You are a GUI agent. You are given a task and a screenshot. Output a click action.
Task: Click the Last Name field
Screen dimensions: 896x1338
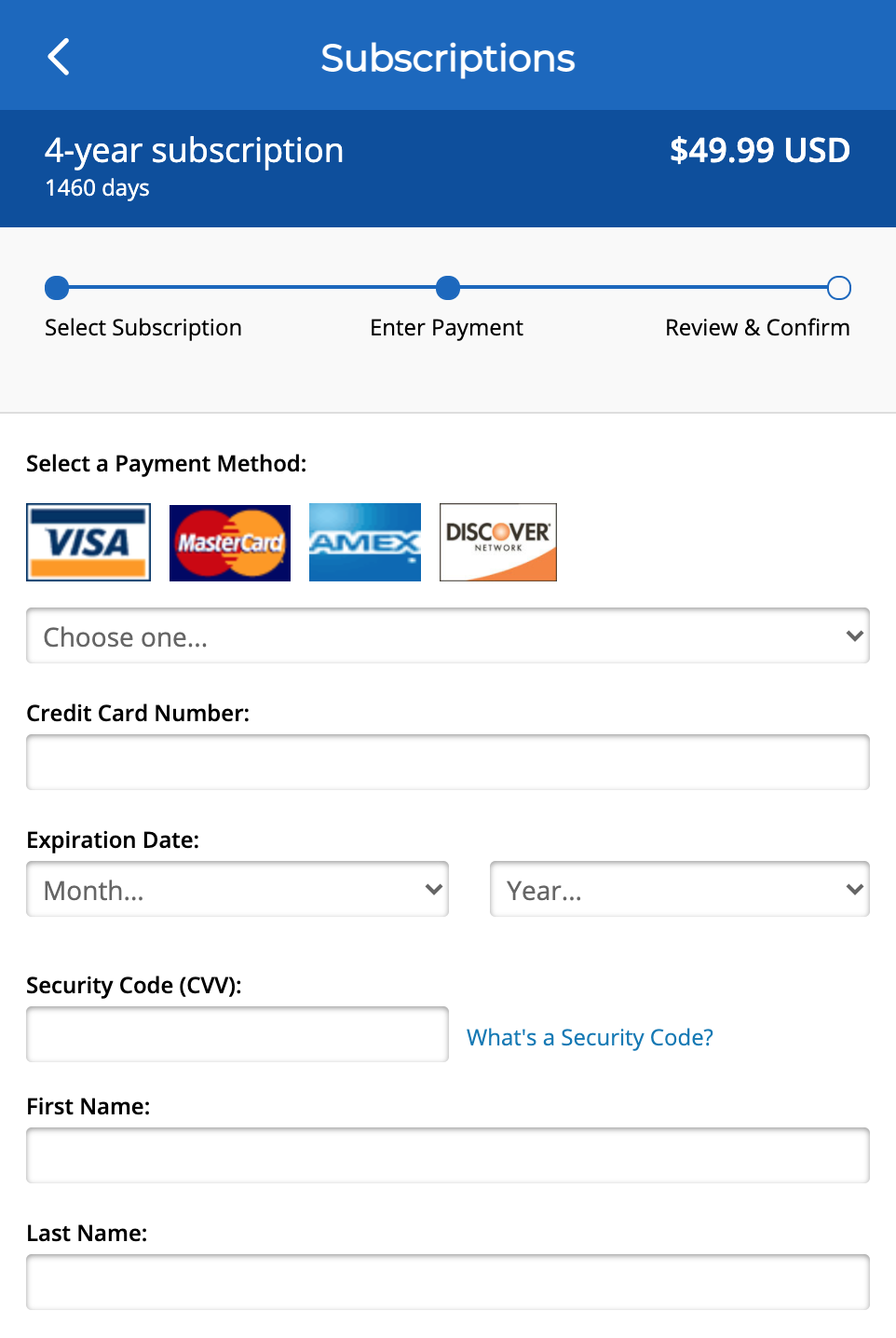pos(447,1281)
